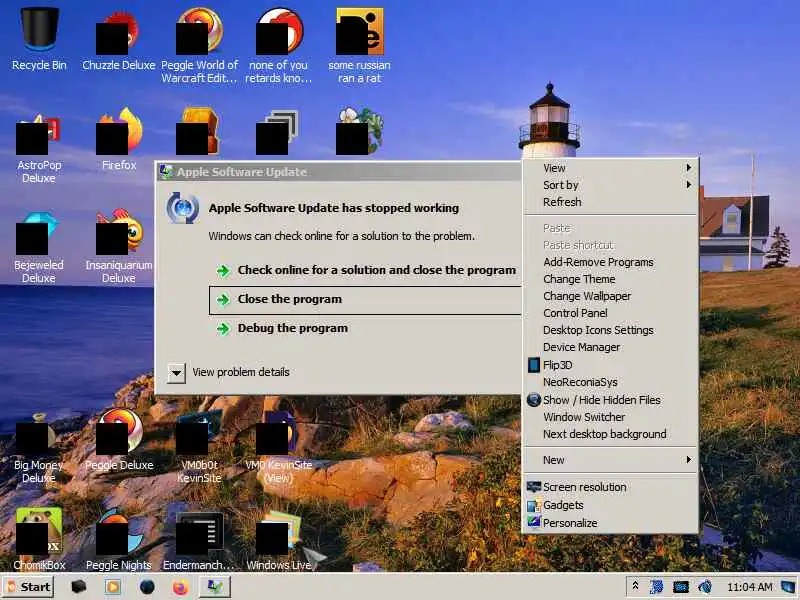Click the Firefox icon in the taskbar
This screenshot has height=600, width=800.
[180, 587]
